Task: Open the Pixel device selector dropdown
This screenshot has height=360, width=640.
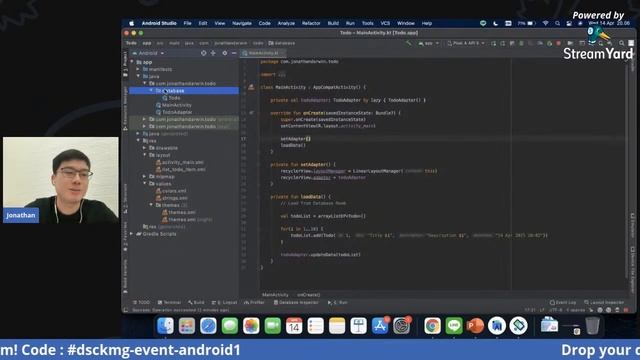Action: pyautogui.click(x=466, y=43)
